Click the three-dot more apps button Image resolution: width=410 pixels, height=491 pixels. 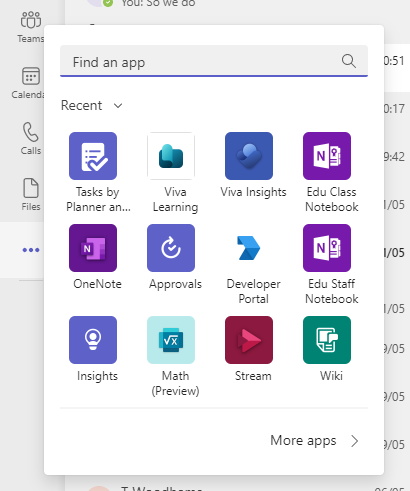[x=31, y=250]
